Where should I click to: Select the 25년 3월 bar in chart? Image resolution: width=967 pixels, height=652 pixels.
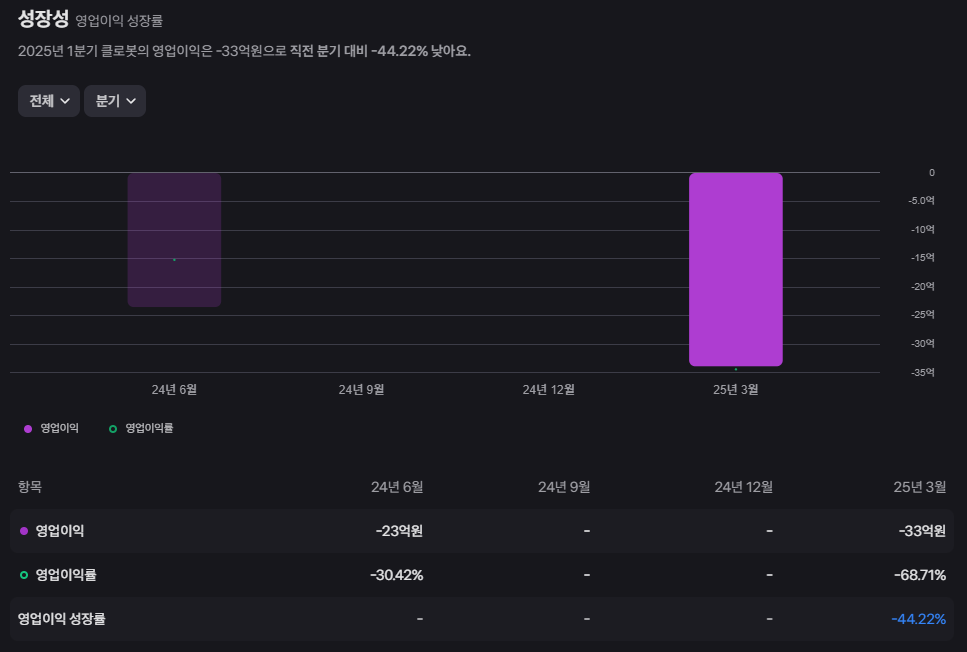pyautogui.click(x=736, y=270)
